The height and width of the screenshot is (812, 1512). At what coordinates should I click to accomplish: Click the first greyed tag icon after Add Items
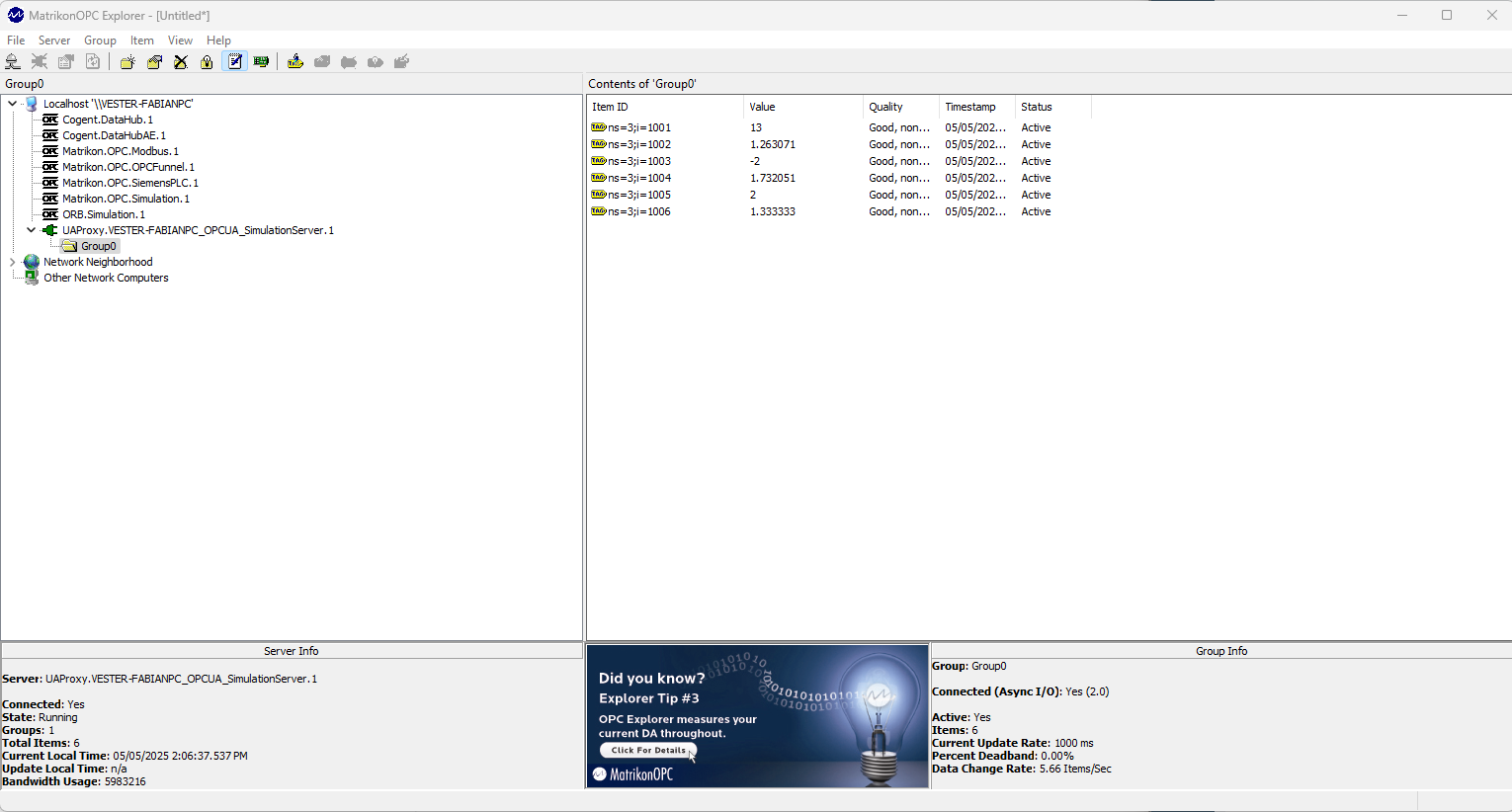point(322,61)
